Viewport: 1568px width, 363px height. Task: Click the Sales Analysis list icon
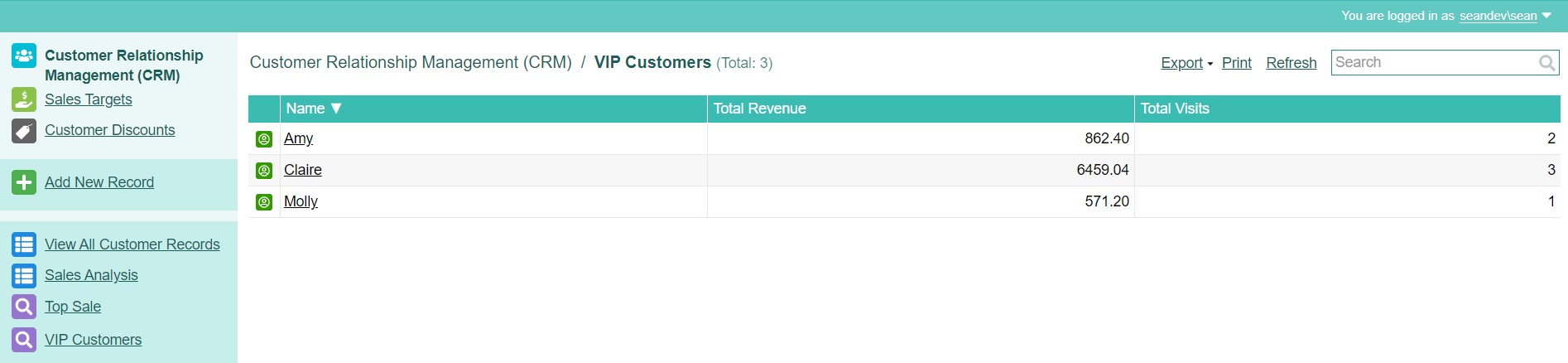tap(24, 275)
